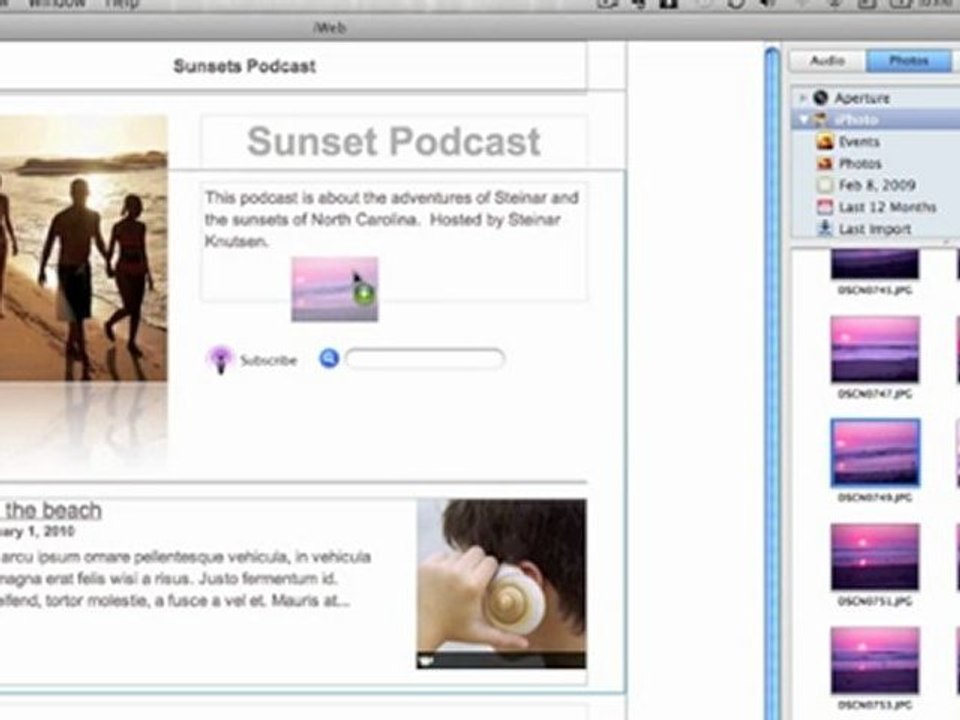960x720 pixels.
Task: Expand the Aperture library tree
Action: [x=802, y=97]
